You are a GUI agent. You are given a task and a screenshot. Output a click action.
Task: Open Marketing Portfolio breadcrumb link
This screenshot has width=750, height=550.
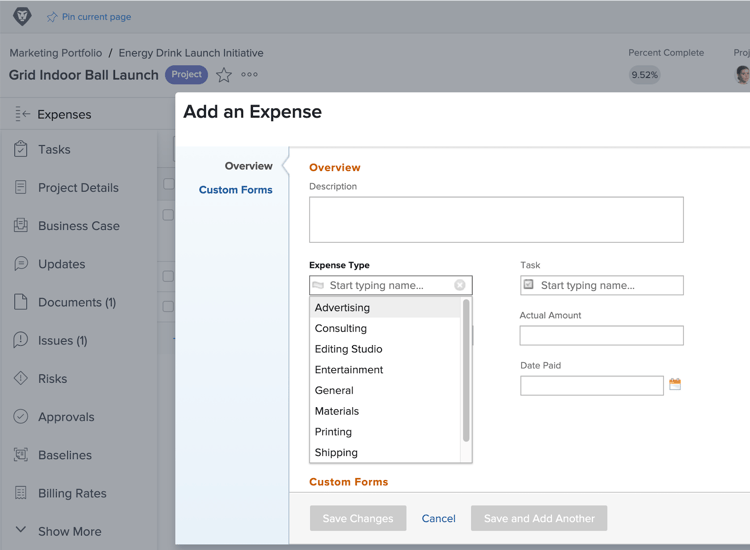[56, 53]
